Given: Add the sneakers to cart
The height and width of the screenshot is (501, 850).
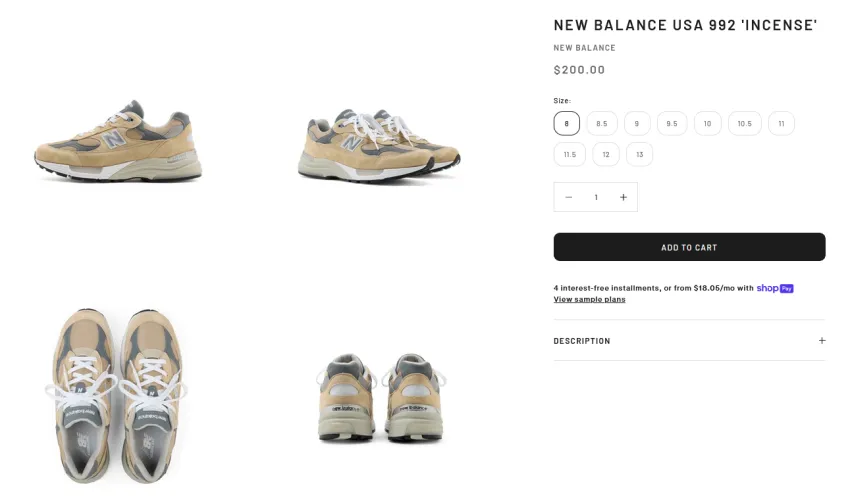Looking at the screenshot, I should tap(689, 247).
